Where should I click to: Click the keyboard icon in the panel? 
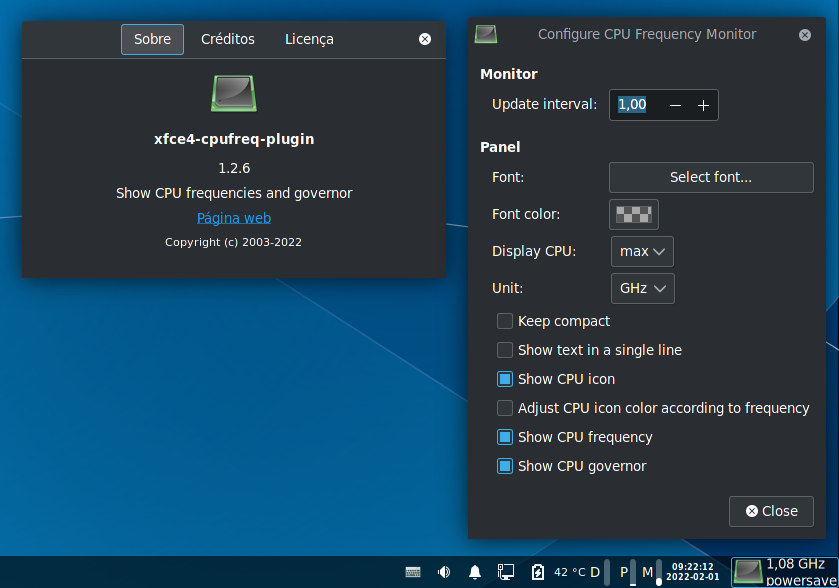click(413, 572)
